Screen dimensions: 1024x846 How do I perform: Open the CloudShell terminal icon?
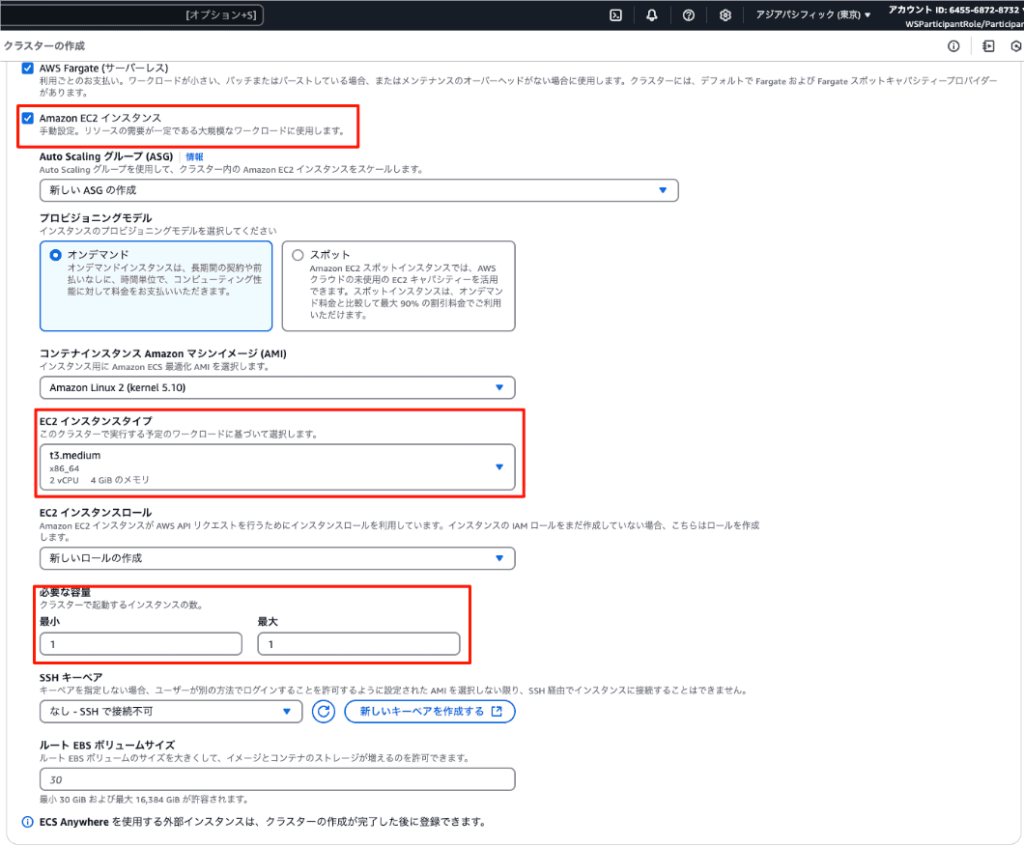(x=618, y=15)
